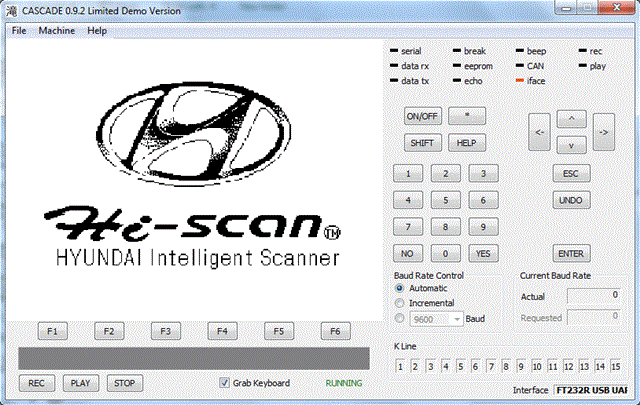
Task: Click the down arrow key button
Action: [x=571, y=145]
